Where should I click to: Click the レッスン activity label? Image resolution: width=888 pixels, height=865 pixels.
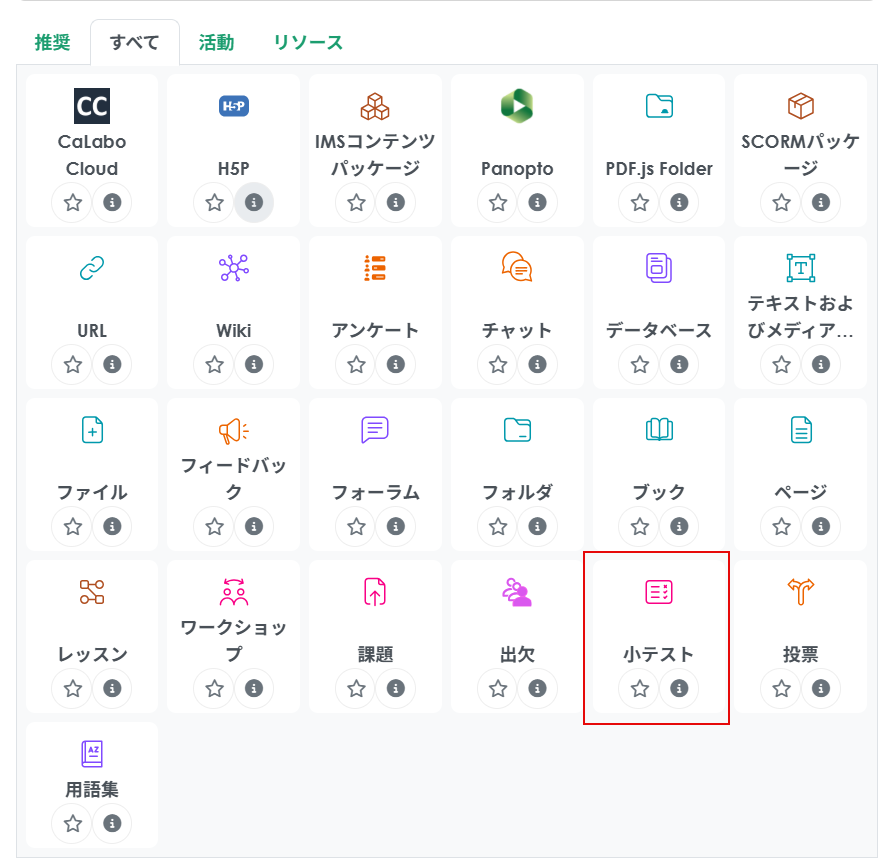click(x=92, y=655)
